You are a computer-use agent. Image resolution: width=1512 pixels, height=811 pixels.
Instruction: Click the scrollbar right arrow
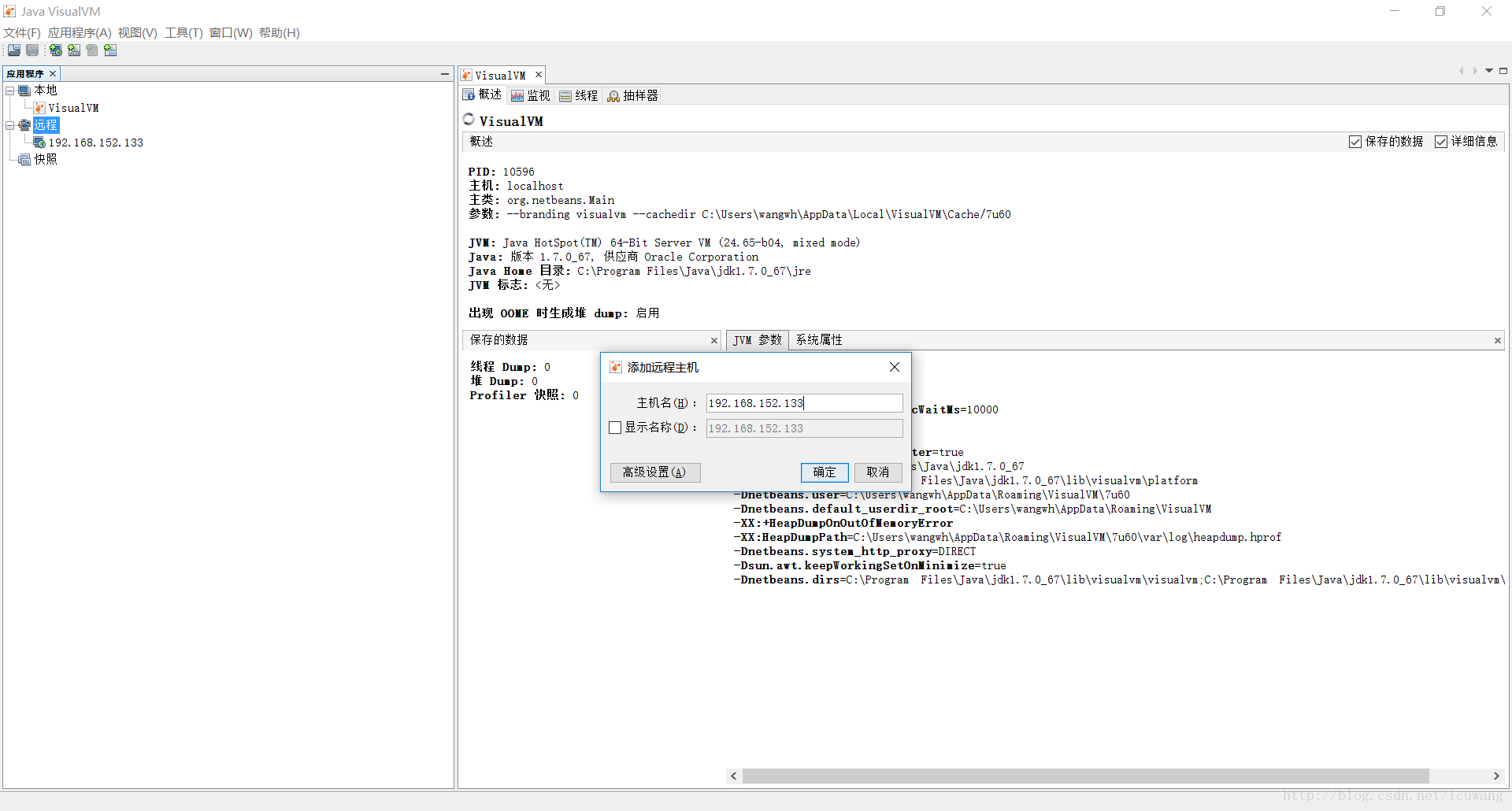tap(1496, 776)
